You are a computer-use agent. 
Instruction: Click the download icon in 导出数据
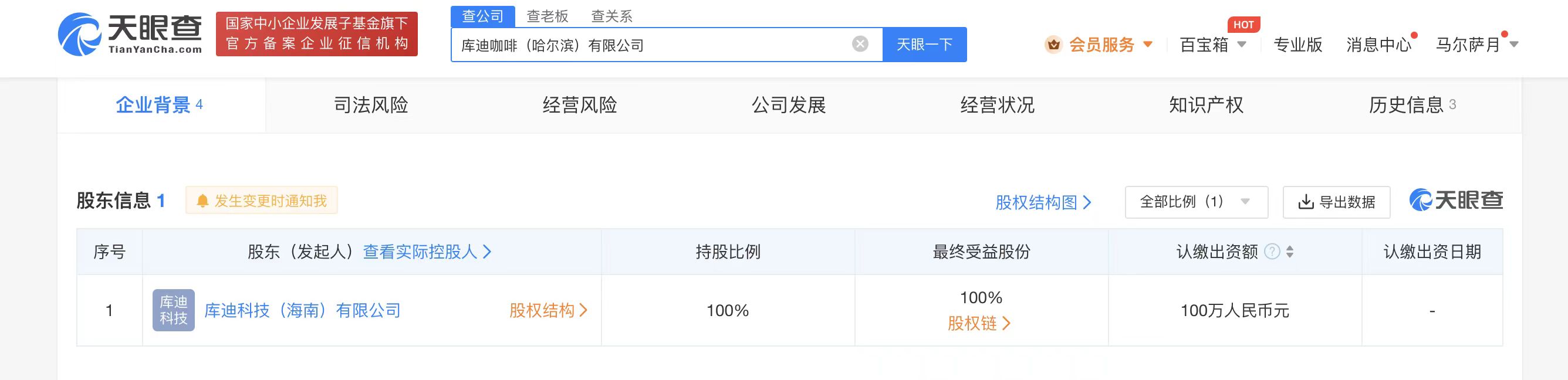click(x=1306, y=202)
